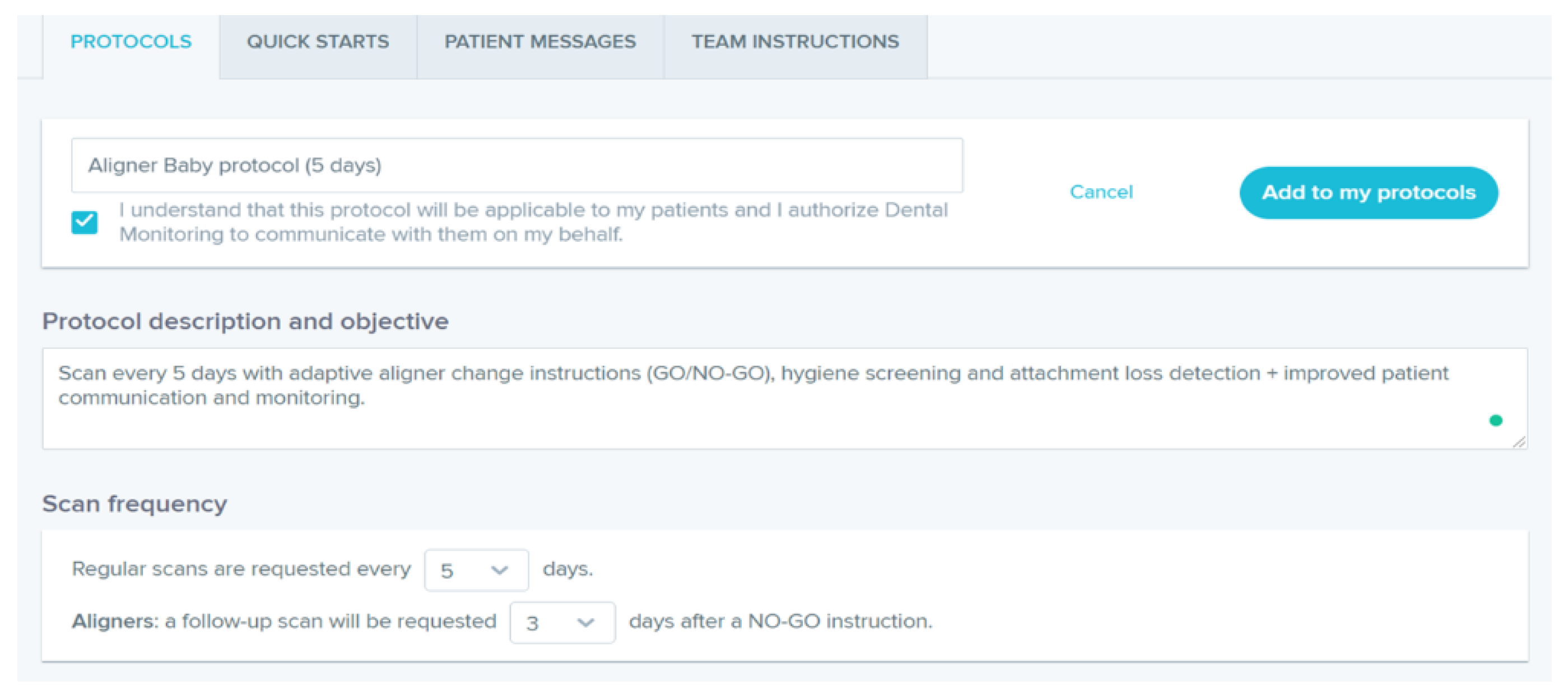Click the Scan frequency section heading
Screen dimensions: 1568x700
coord(134,504)
